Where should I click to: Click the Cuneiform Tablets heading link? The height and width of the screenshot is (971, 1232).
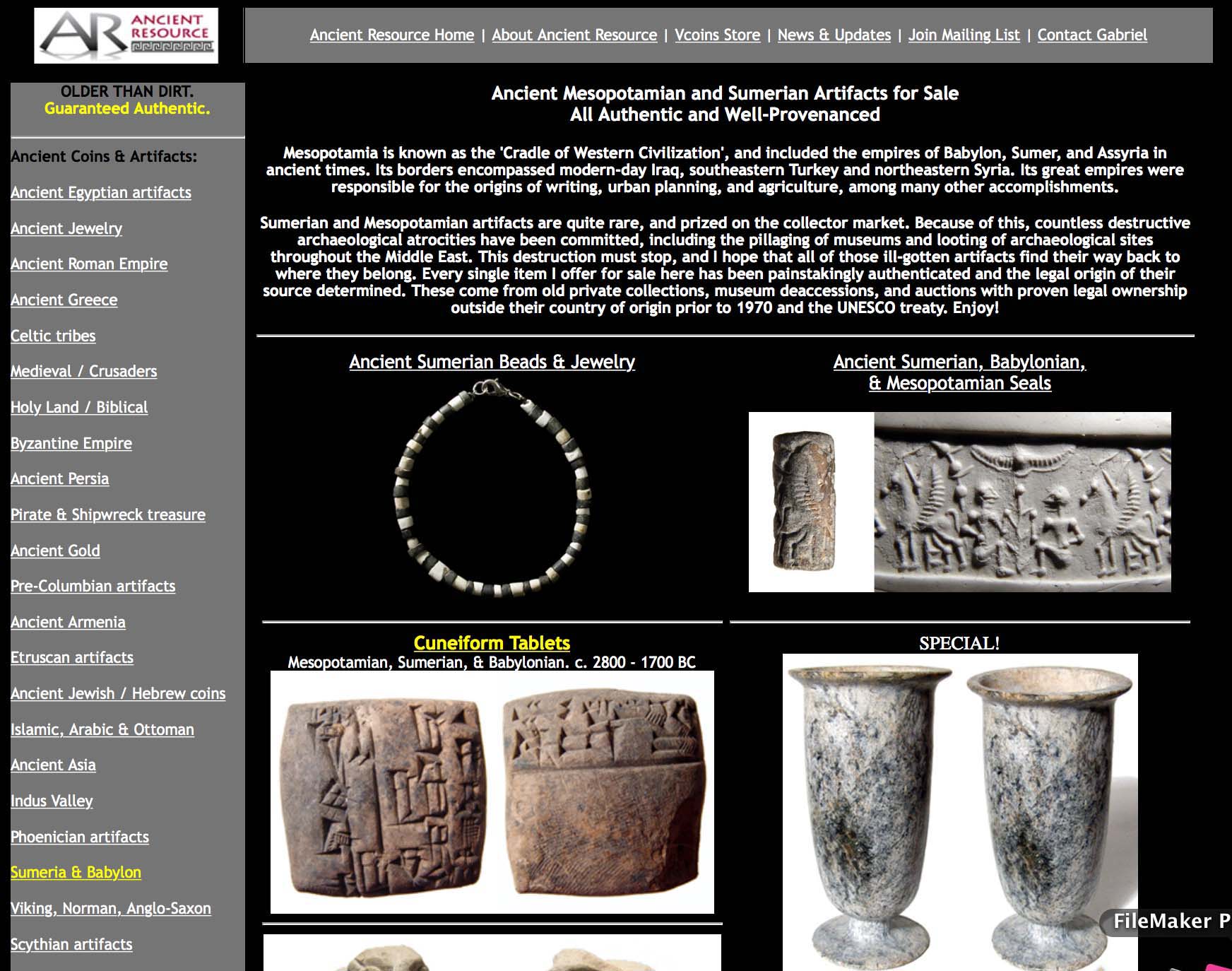coord(492,643)
